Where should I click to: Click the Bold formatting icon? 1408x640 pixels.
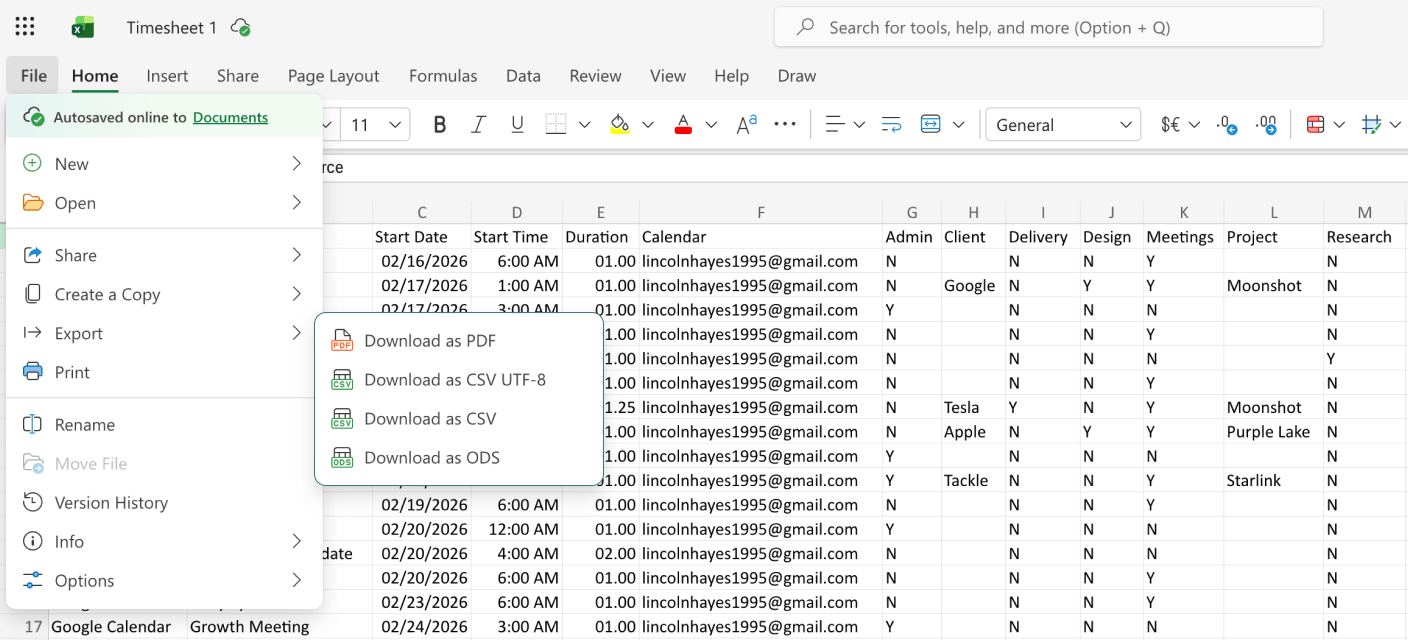(x=439, y=125)
